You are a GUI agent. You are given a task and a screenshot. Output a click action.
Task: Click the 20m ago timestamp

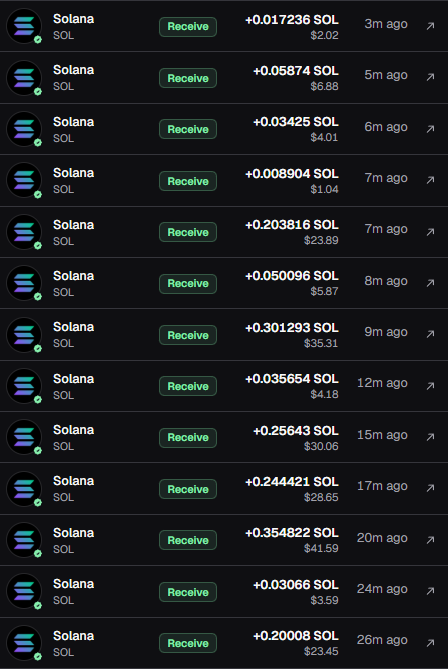[382, 538]
